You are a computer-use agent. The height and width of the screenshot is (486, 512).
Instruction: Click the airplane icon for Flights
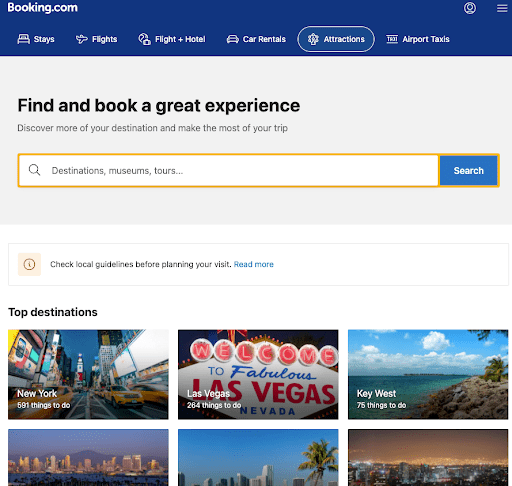[x=82, y=39]
